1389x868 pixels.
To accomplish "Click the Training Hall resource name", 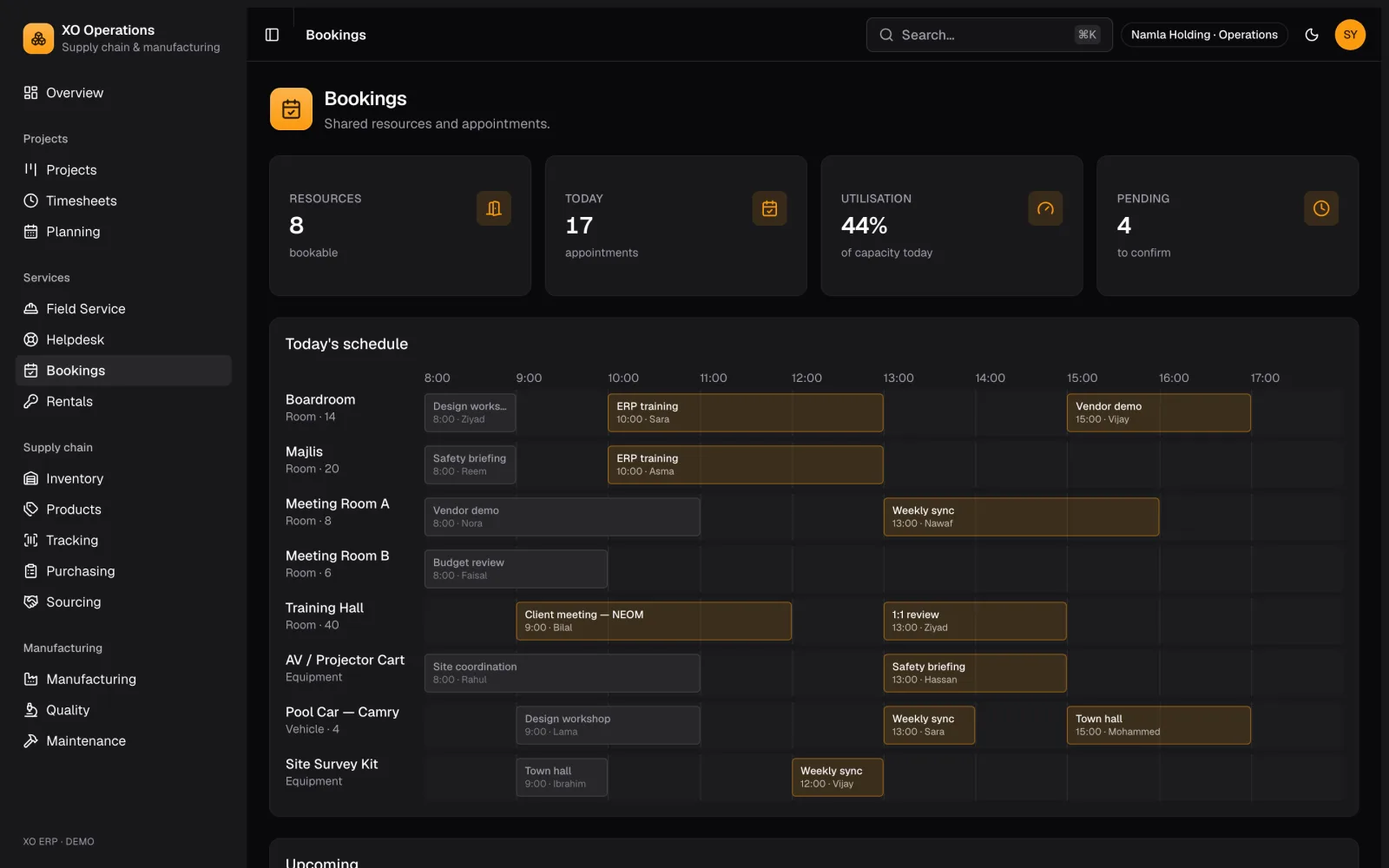I will click(325, 608).
